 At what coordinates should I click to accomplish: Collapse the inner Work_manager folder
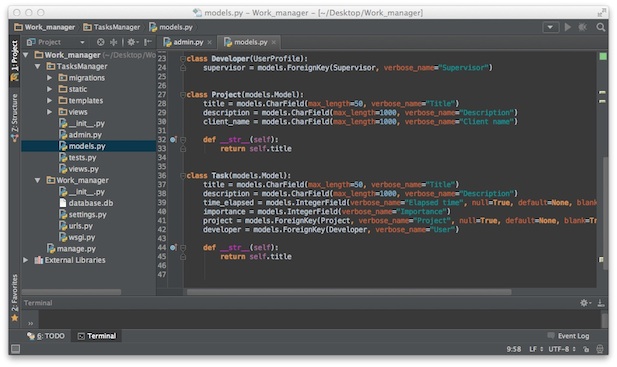[37, 181]
